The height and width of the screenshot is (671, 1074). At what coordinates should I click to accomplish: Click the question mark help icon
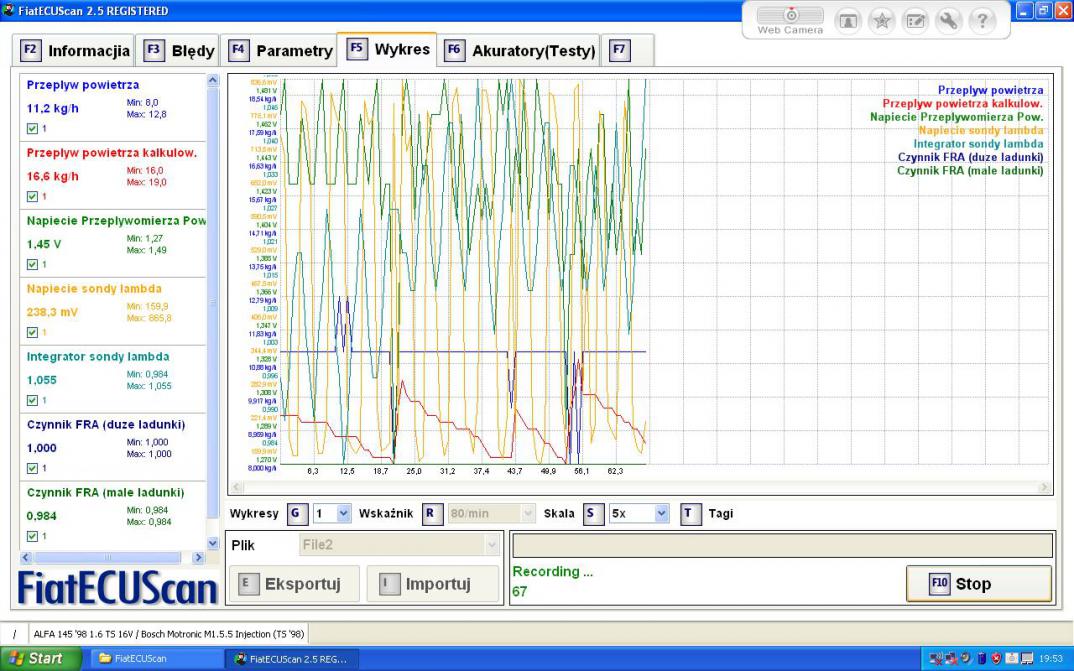coord(982,21)
